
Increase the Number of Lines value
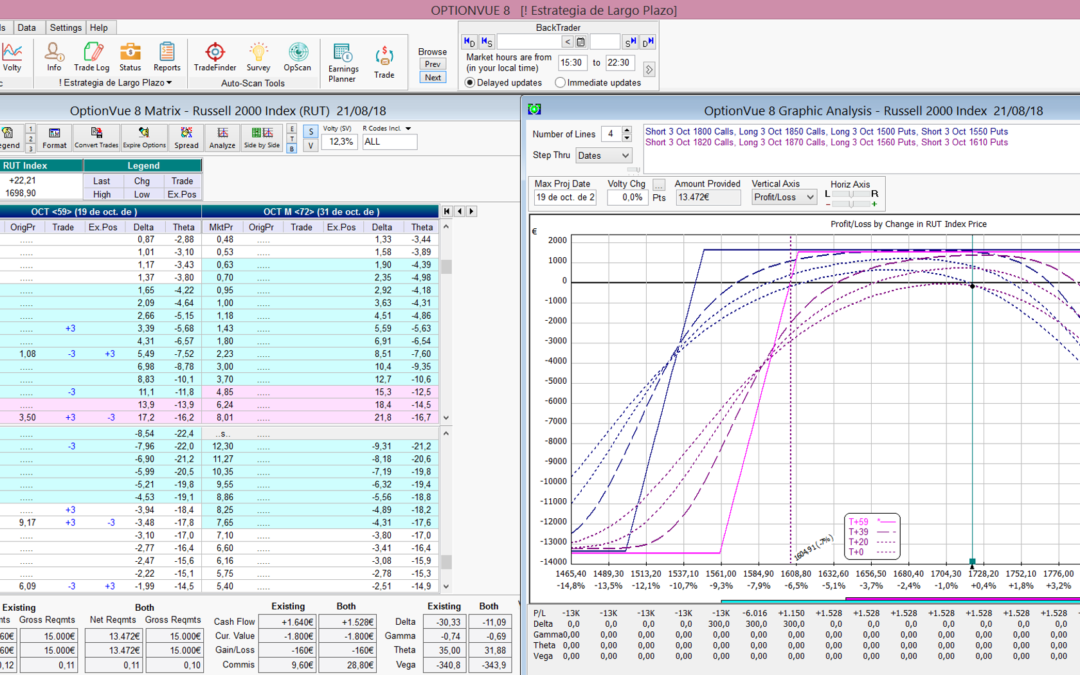[627, 130]
